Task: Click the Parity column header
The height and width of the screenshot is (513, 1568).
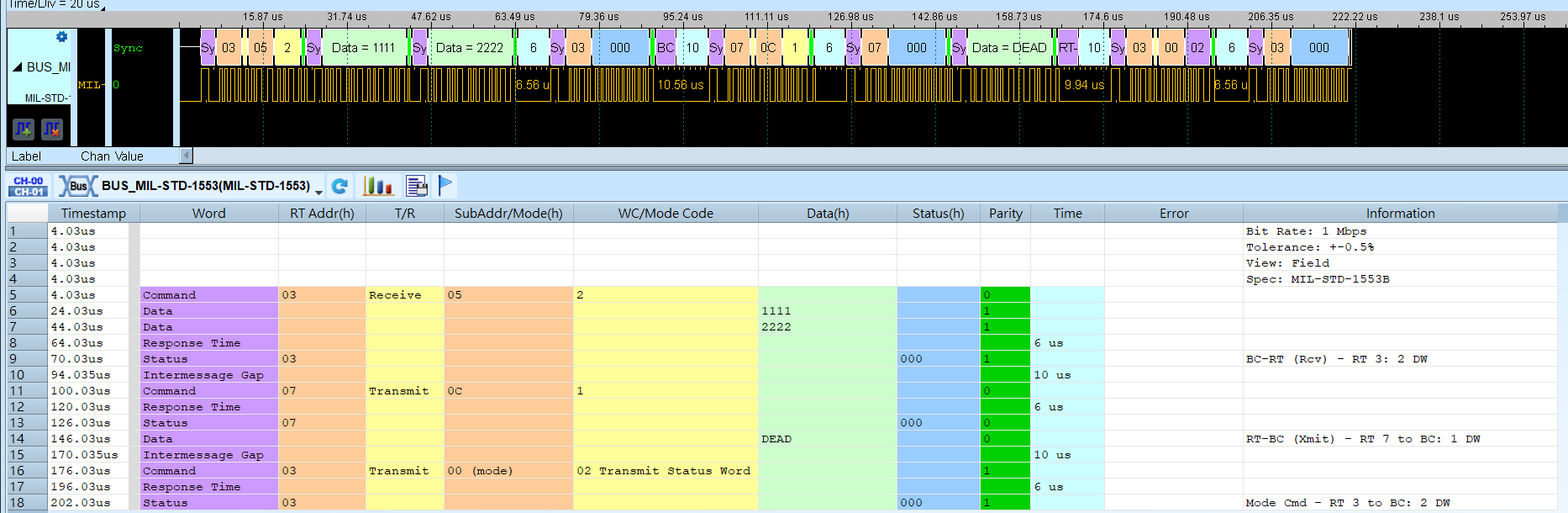Action: [1006, 214]
